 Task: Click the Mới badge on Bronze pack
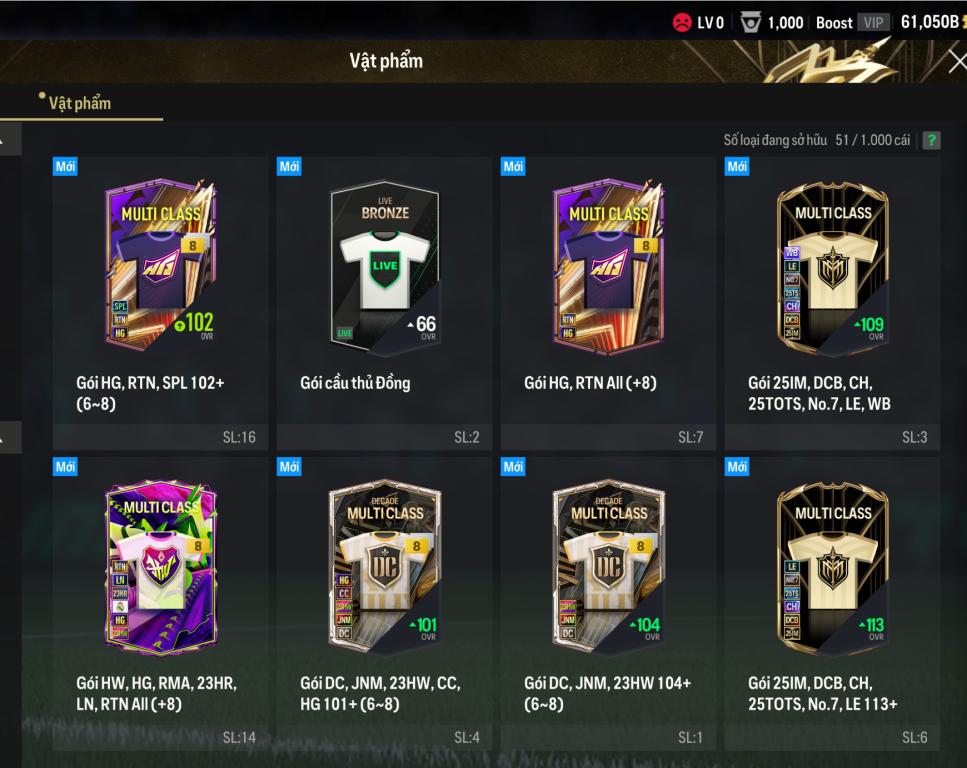(289, 167)
